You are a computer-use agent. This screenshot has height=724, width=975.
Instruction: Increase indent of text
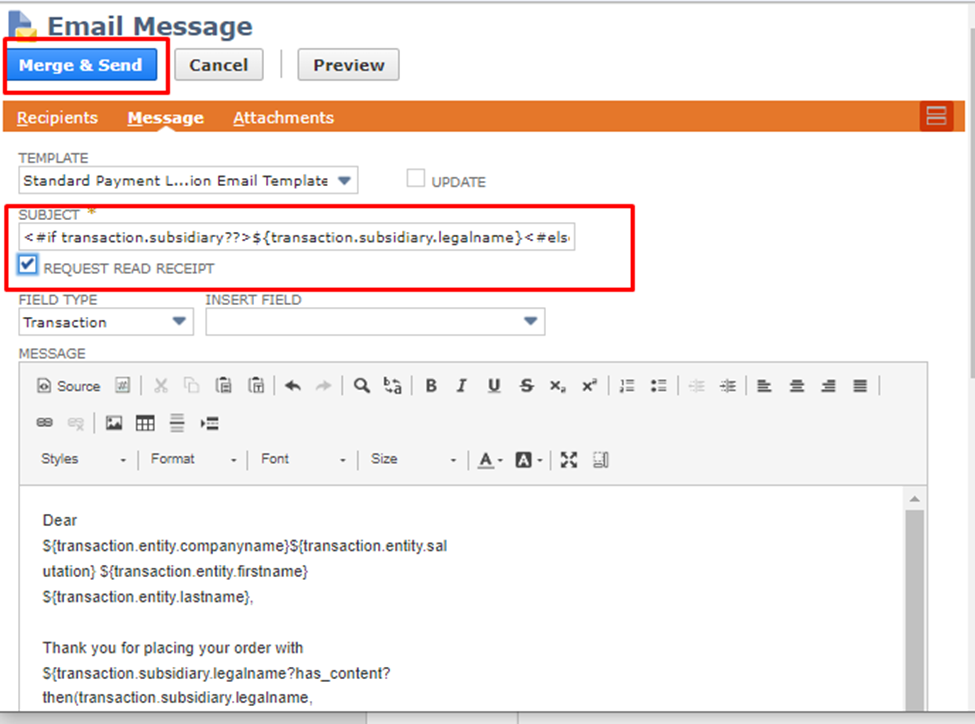click(x=728, y=386)
